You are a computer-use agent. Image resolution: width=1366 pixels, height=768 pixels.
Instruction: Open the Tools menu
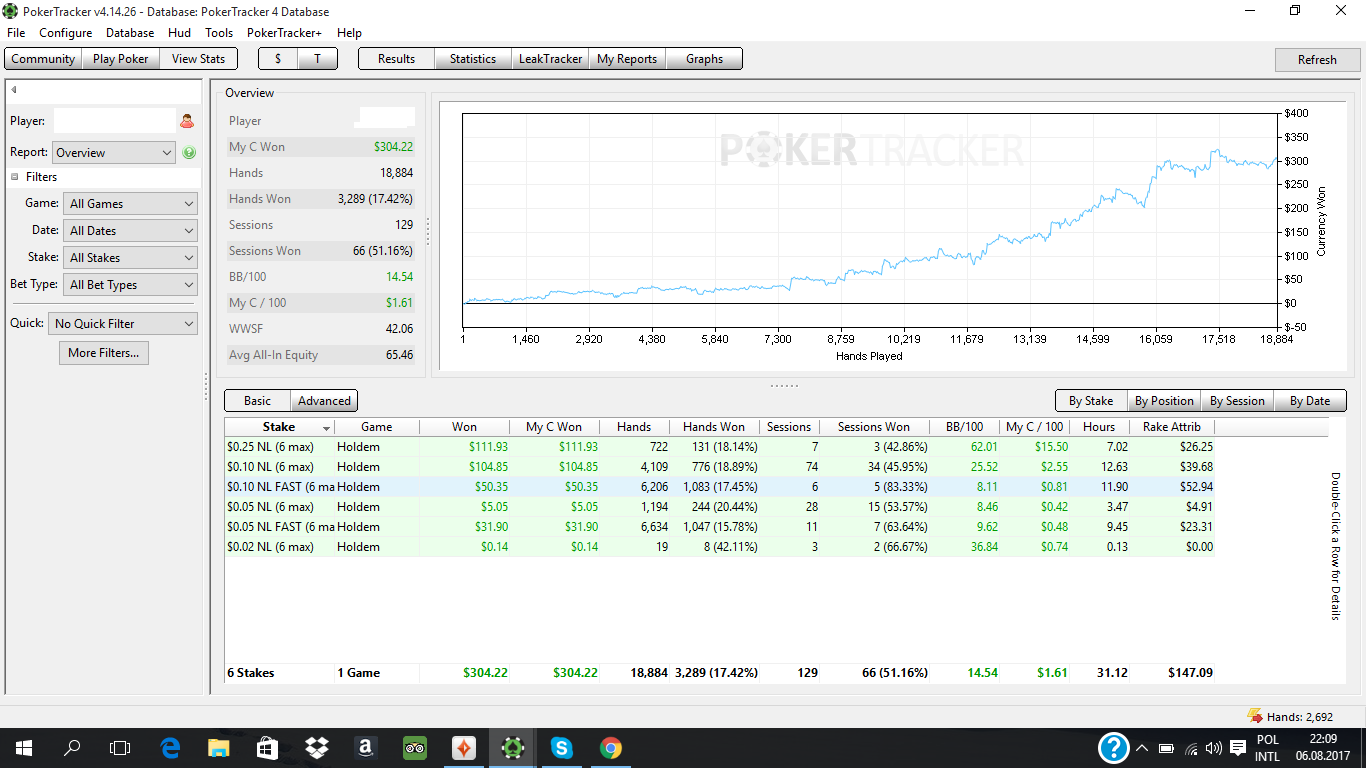tap(219, 33)
